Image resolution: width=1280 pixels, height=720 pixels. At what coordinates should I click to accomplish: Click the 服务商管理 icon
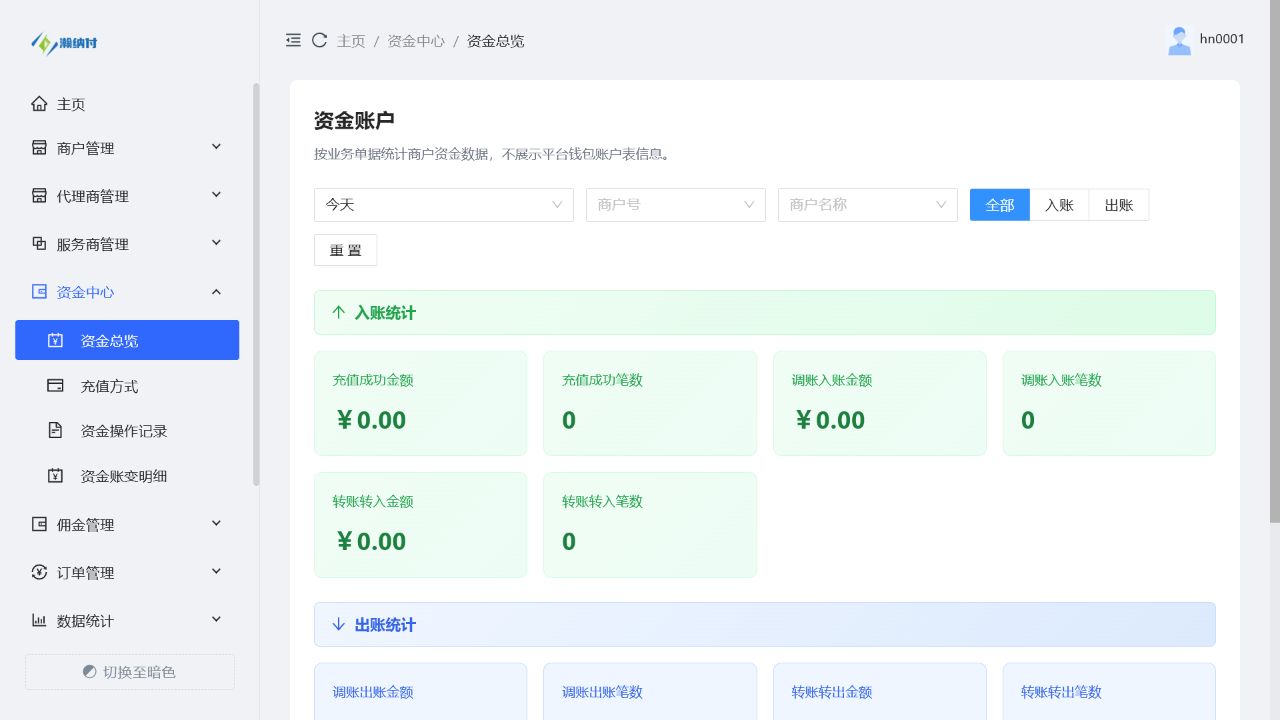coord(39,244)
